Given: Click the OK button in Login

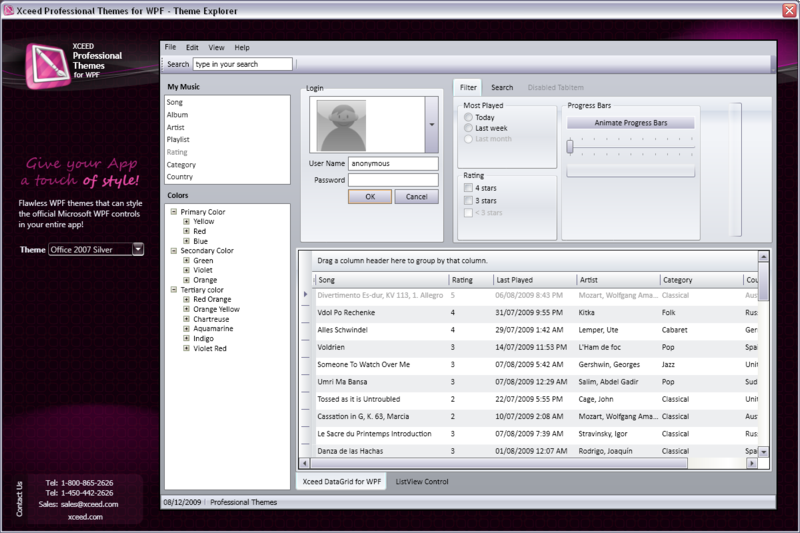Looking at the screenshot, I should point(370,196).
